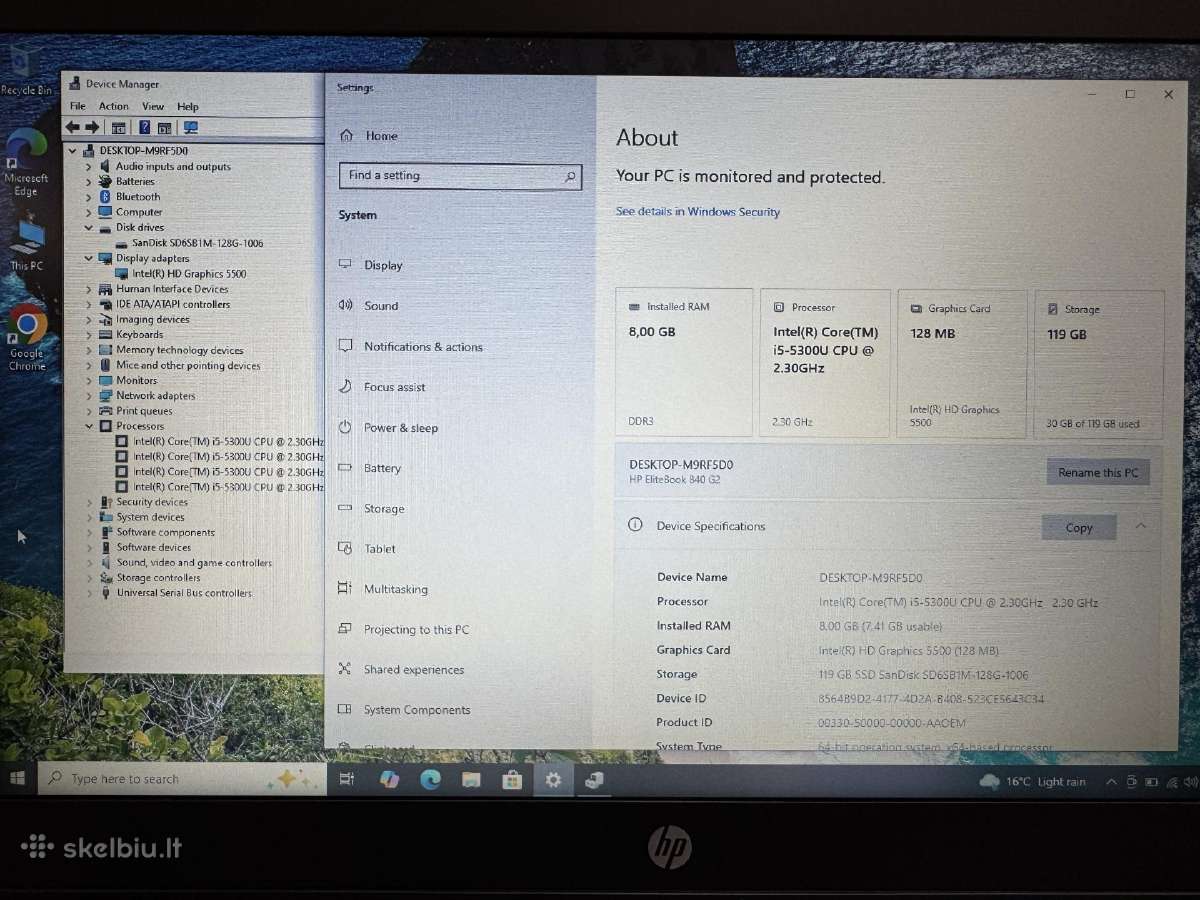The width and height of the screenshot is (1200, 900).
Task: Open Task View from the taskbar
Action: tap(347, 780)
